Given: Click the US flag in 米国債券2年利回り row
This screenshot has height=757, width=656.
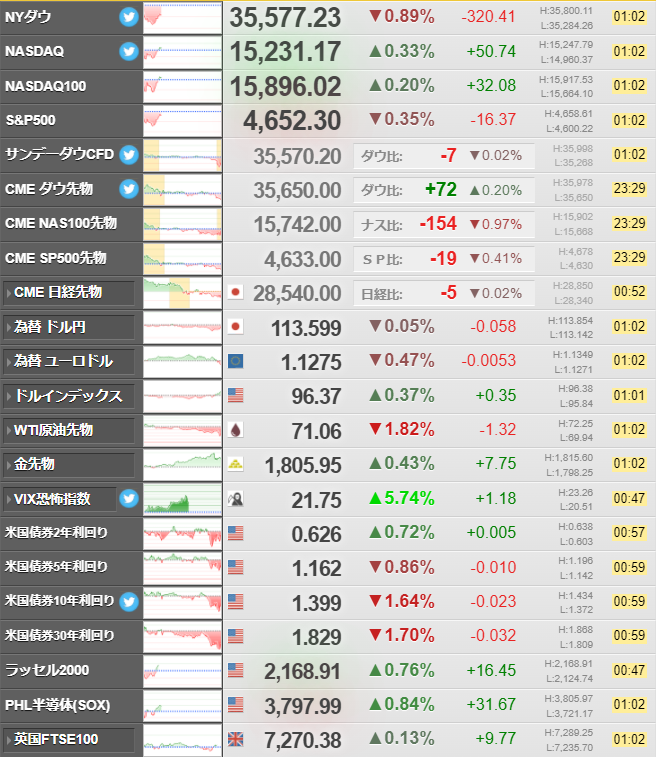Looking at the screenshot, I should click(235, 533).
